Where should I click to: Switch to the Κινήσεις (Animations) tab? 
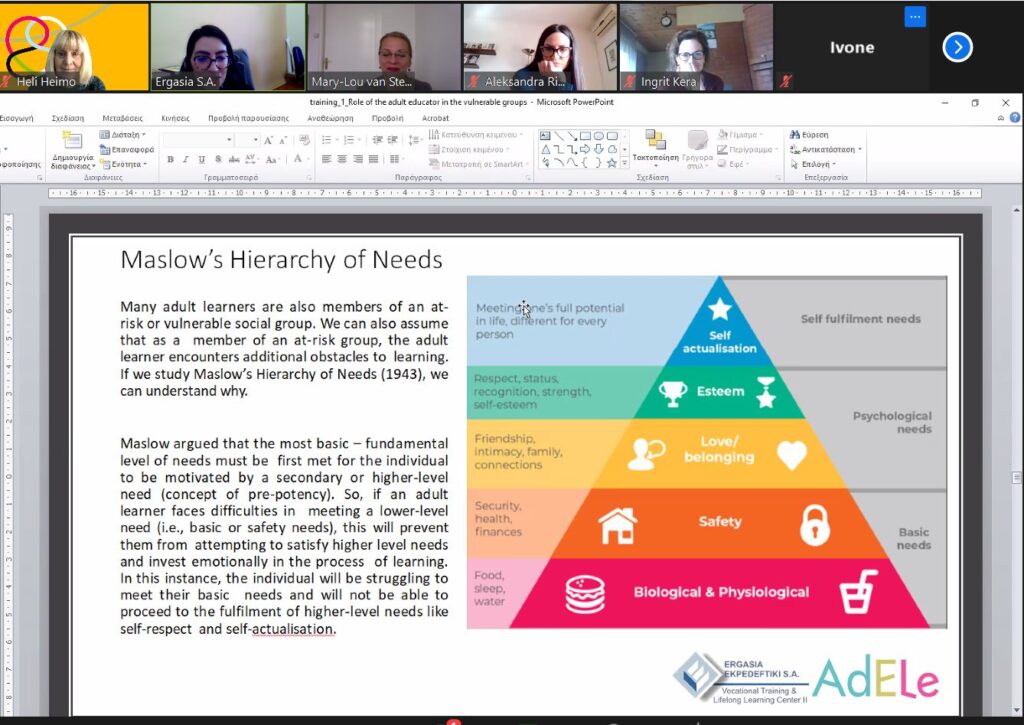tap(175, 118)
